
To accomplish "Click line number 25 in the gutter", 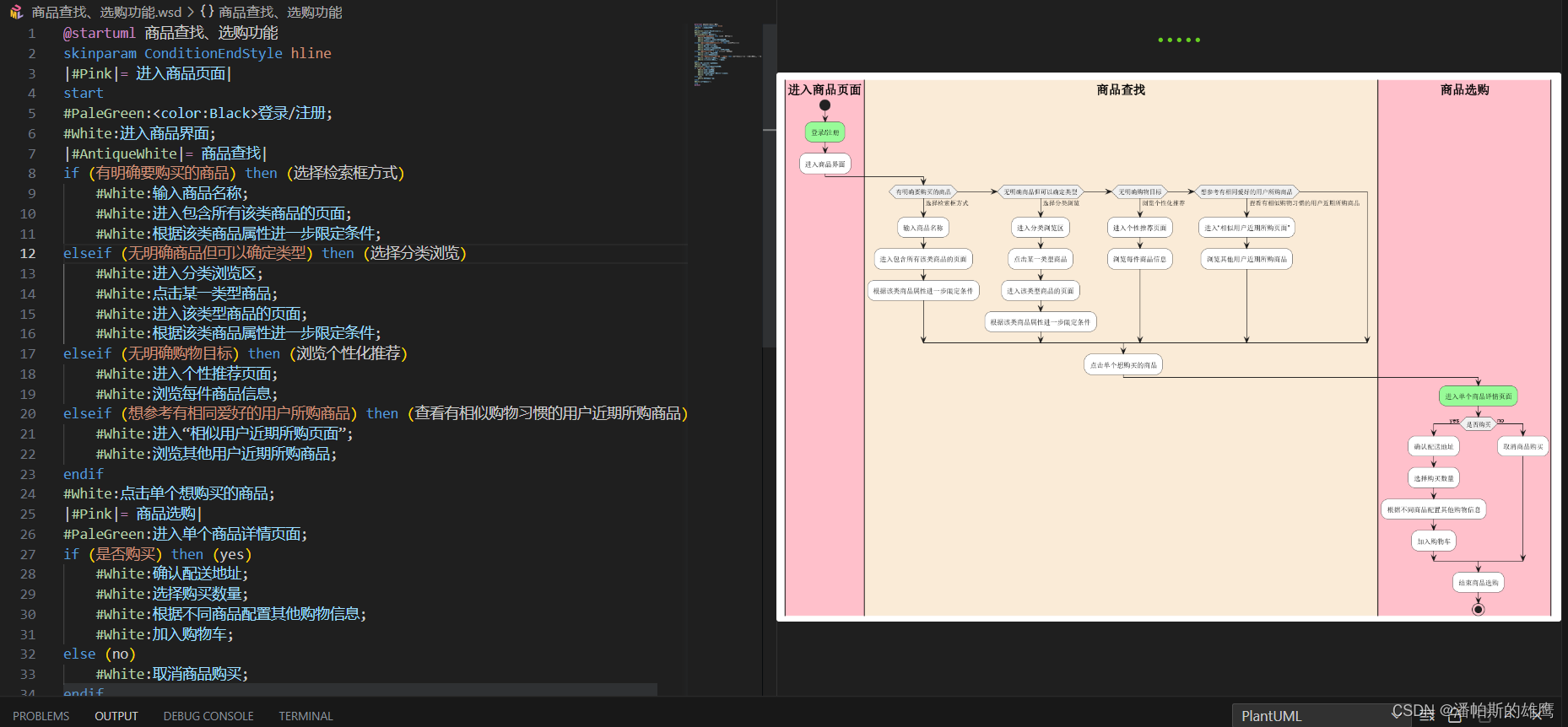I will [28, 514].
